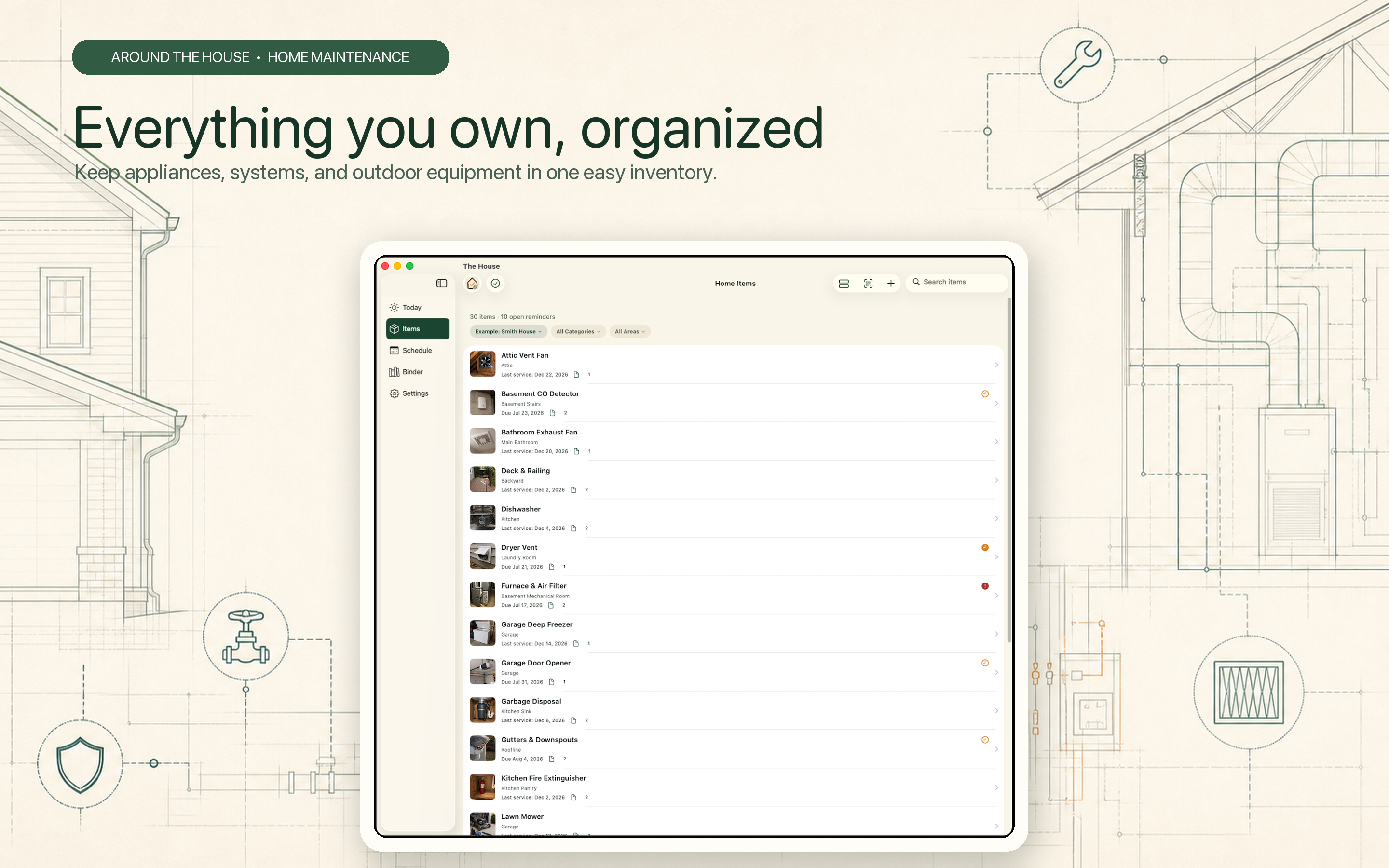Image resolution: width=1389 pixels, height=868 pixels.
Task: Click the Furnace & Air Filter thumbnail
Action: 482,595
